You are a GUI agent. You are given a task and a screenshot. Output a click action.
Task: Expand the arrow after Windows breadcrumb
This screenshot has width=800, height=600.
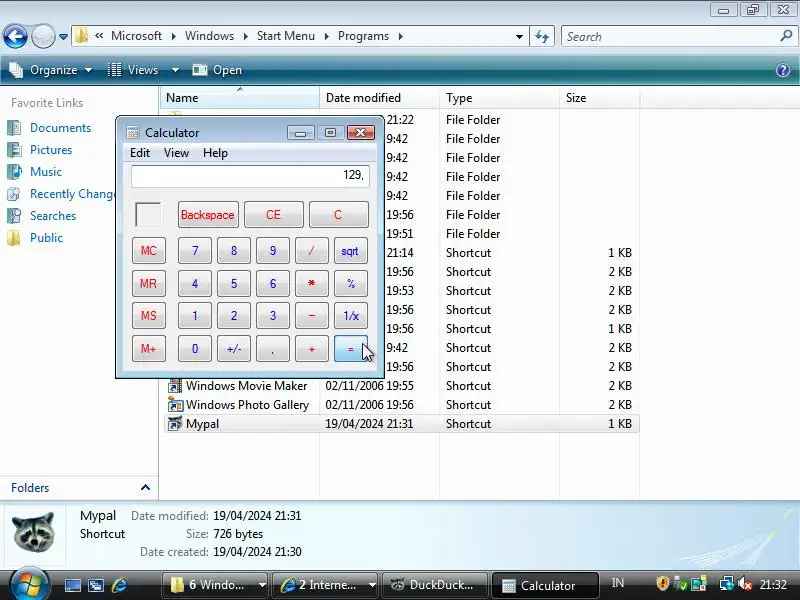[x=245, y=36]
